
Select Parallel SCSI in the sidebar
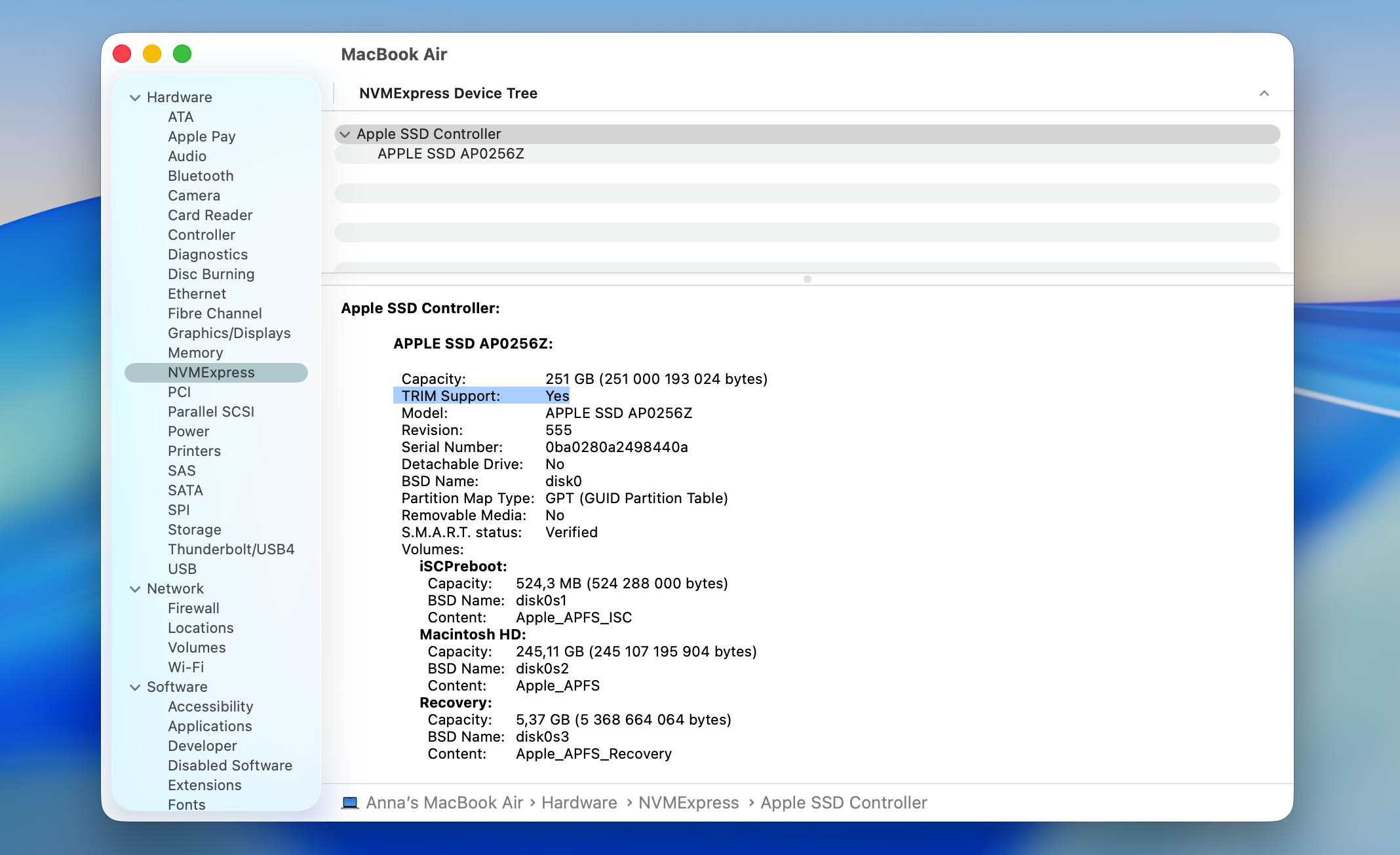click(x=211, y=412)
